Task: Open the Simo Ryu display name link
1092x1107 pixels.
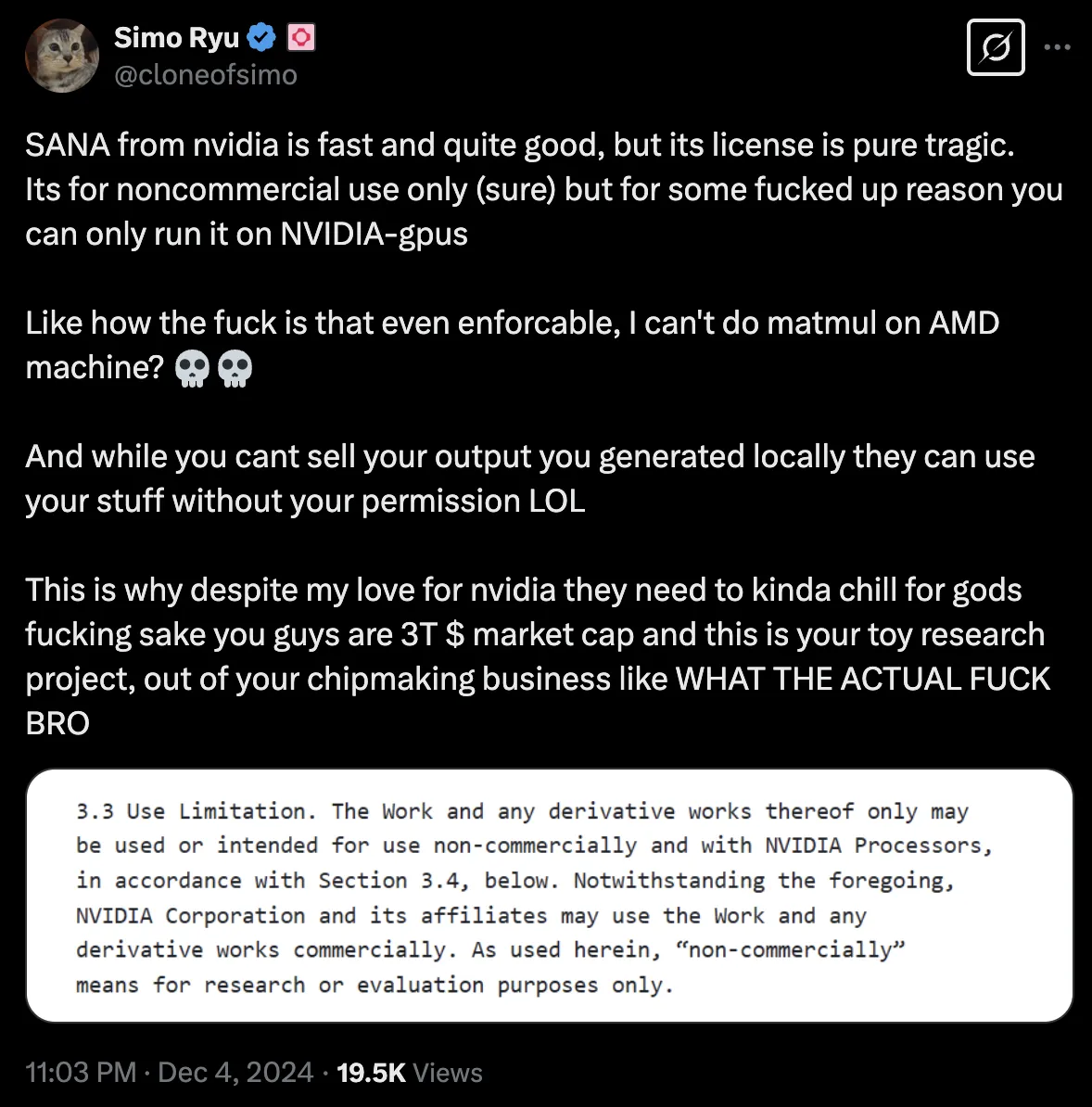Action: point(176,38)
